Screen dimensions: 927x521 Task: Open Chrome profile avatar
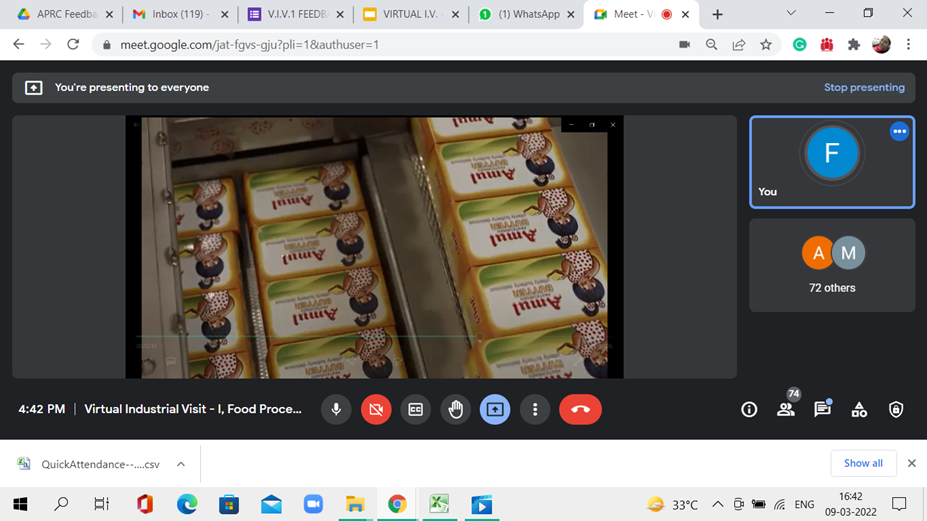[881, 44]
